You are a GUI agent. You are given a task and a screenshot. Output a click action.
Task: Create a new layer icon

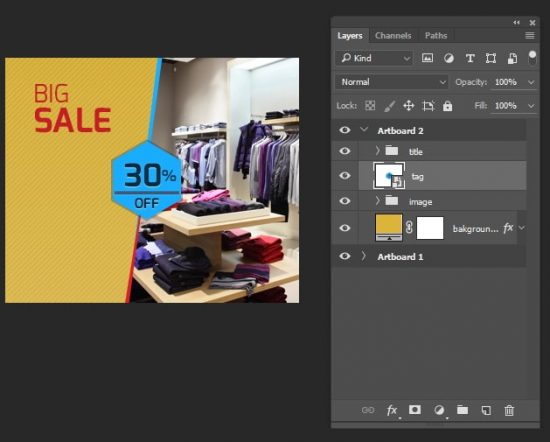pyautogui.click(x=486, y=410)
